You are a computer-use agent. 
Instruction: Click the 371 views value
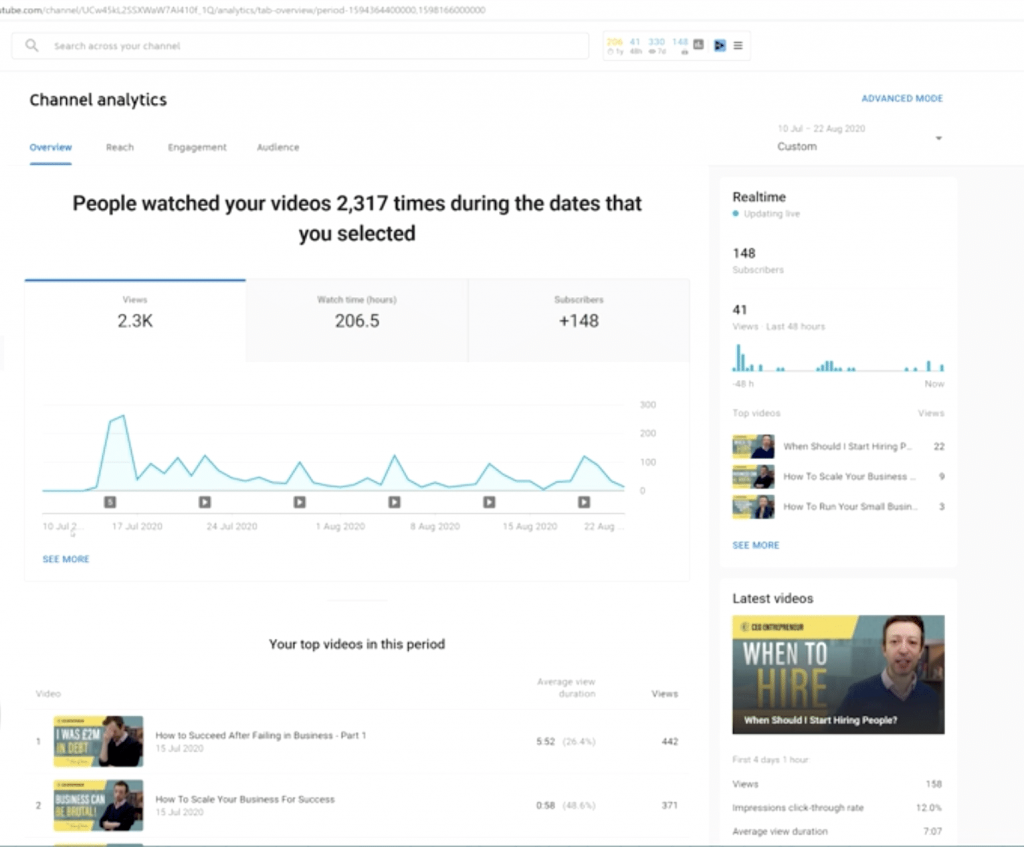coord(669,805)
